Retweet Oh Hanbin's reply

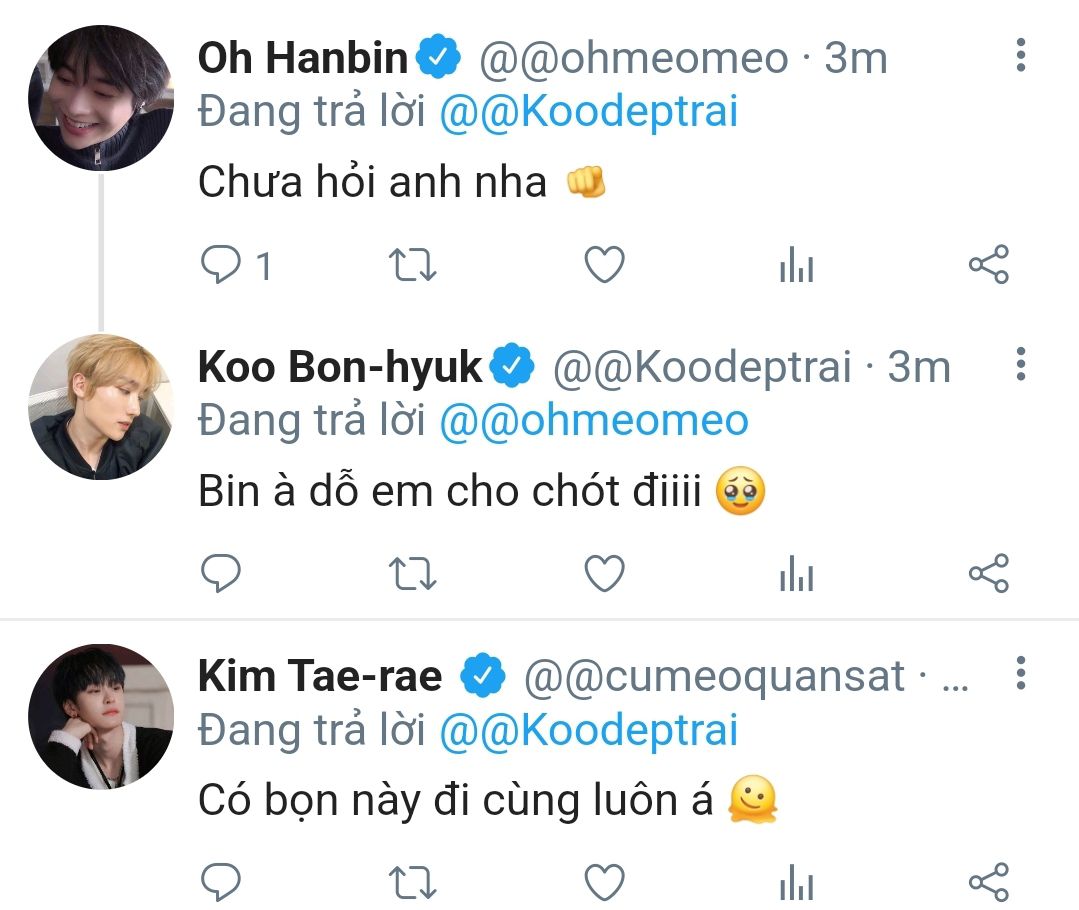click(412, 265)
